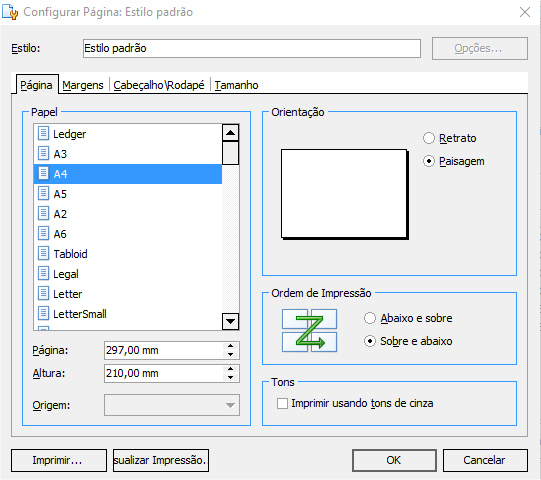Click the paper icon beside Tabloid
The width and height of the screenshot is (541, 480).
click(43, 253)
